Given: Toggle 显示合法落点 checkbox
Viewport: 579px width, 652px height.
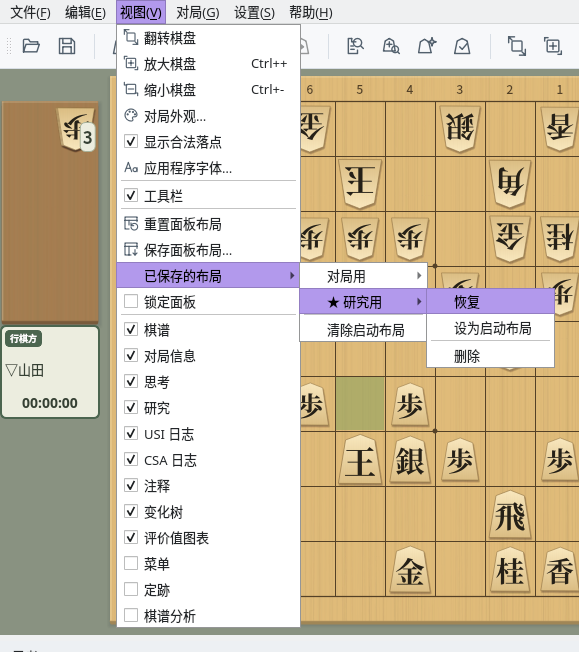Looking at the screenshot, I should [x=131, y=141].
